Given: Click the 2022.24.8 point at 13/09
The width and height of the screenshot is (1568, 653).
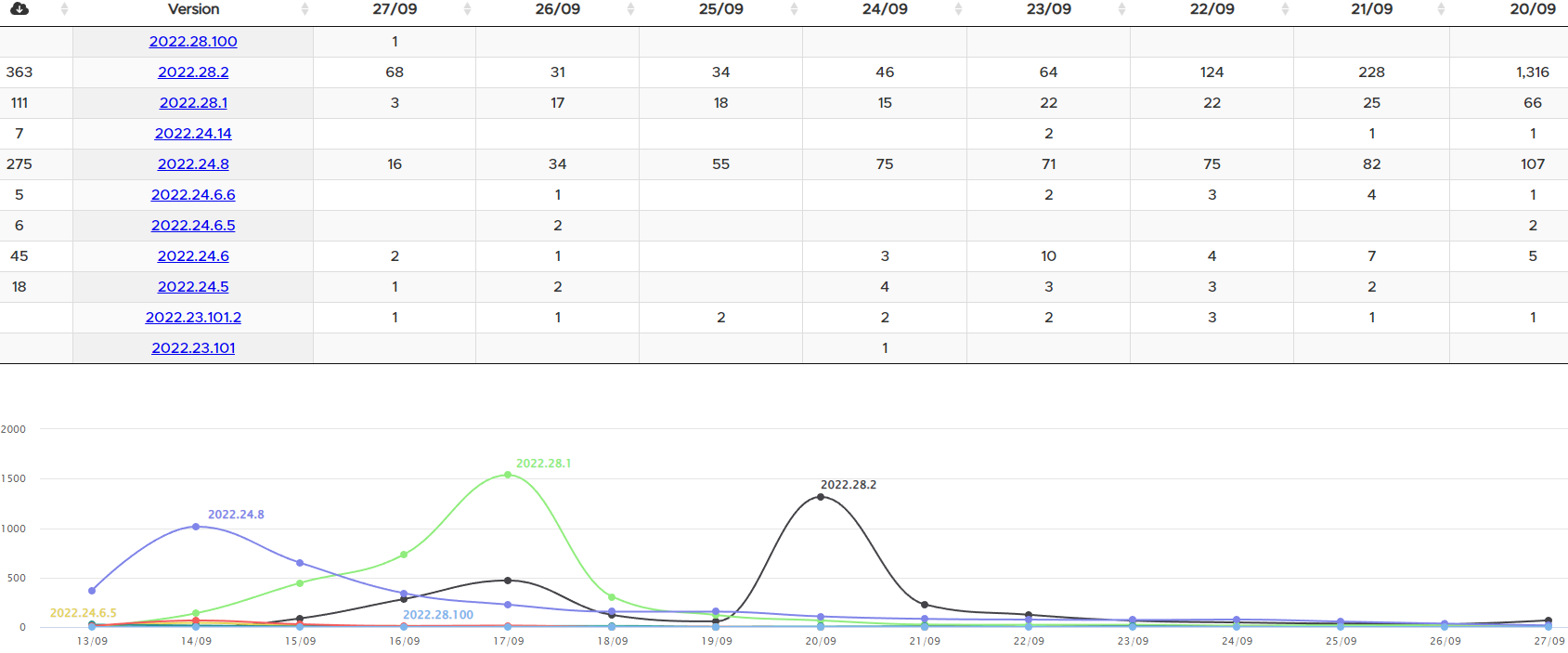Looking at the screenshot, I should 92,591.
